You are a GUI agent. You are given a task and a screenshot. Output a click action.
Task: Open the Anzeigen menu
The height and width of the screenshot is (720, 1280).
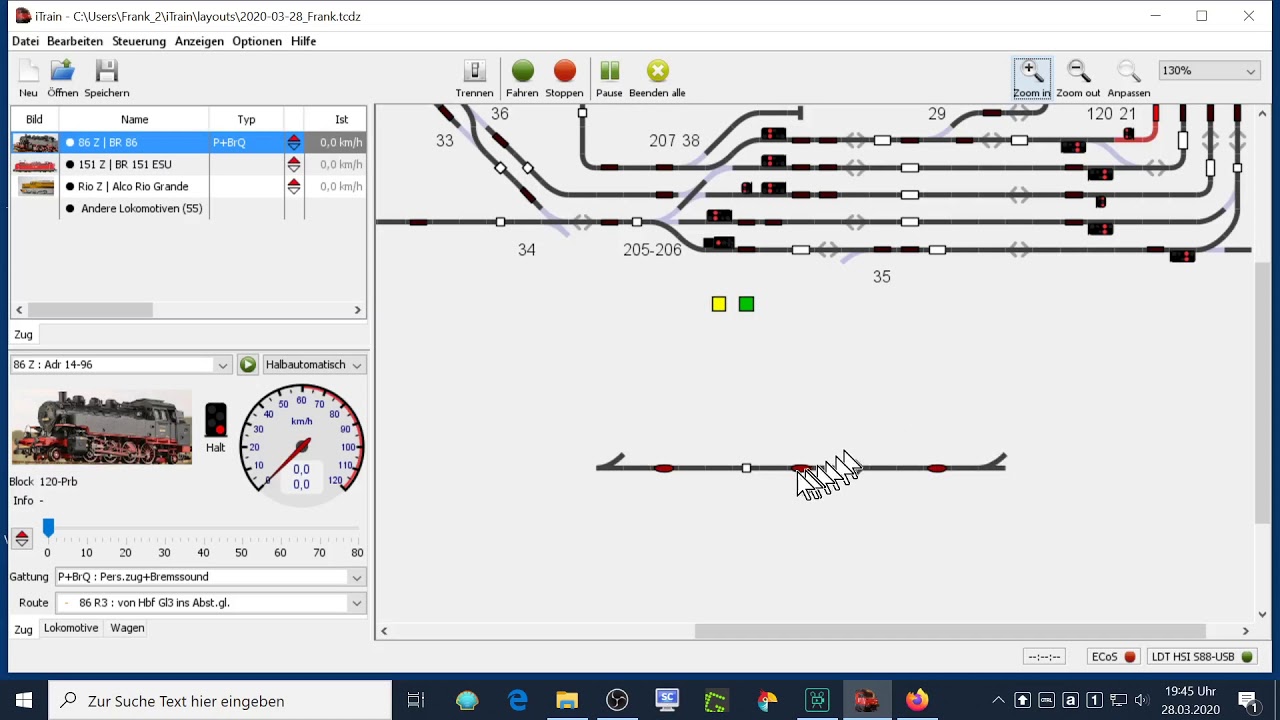(199, 41)
